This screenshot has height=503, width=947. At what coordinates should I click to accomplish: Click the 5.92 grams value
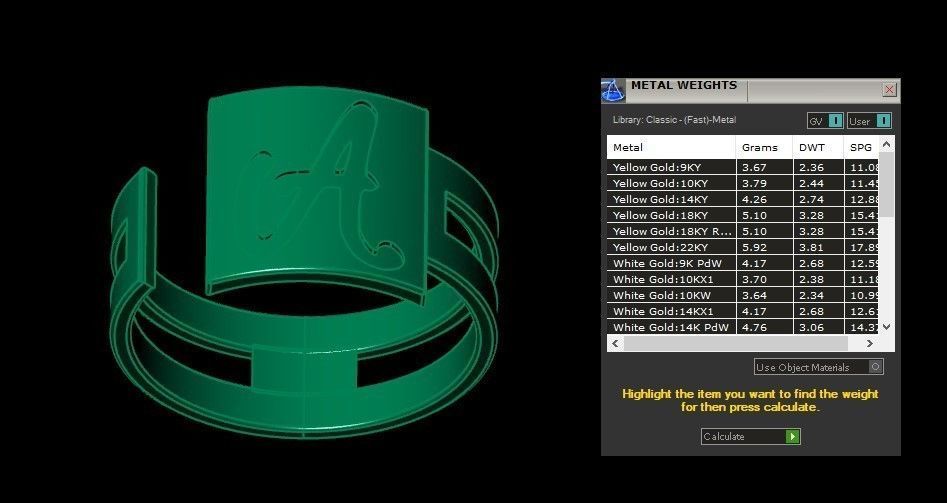point(754,247)
